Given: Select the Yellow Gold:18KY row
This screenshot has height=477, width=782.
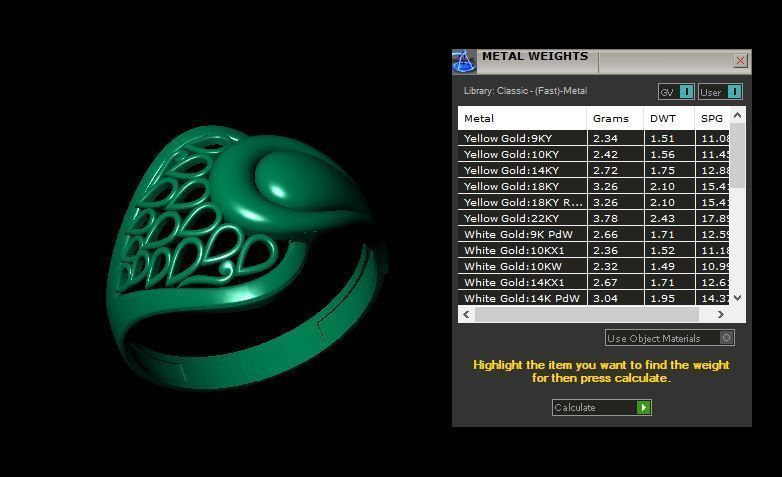Looking at the screenshot, I should tap(593, 186).
